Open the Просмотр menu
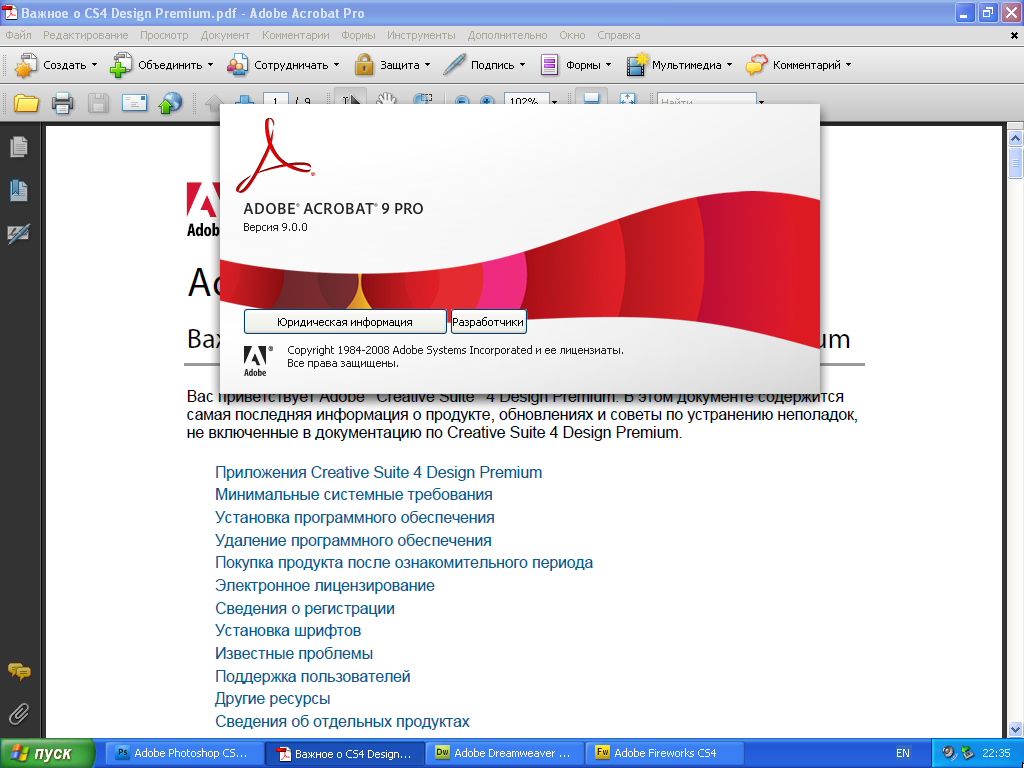Image resolution: width=1024 pixels, height=768 pixels. [x=164, y=35]
